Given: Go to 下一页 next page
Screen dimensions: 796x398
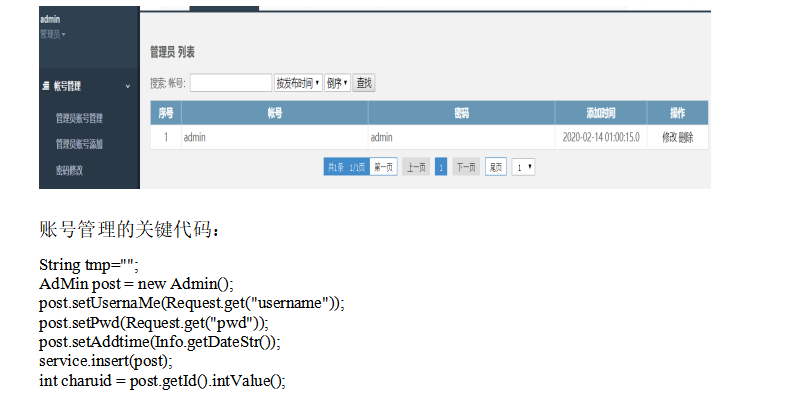Looking at the screenshot, I should pos(466,167).
